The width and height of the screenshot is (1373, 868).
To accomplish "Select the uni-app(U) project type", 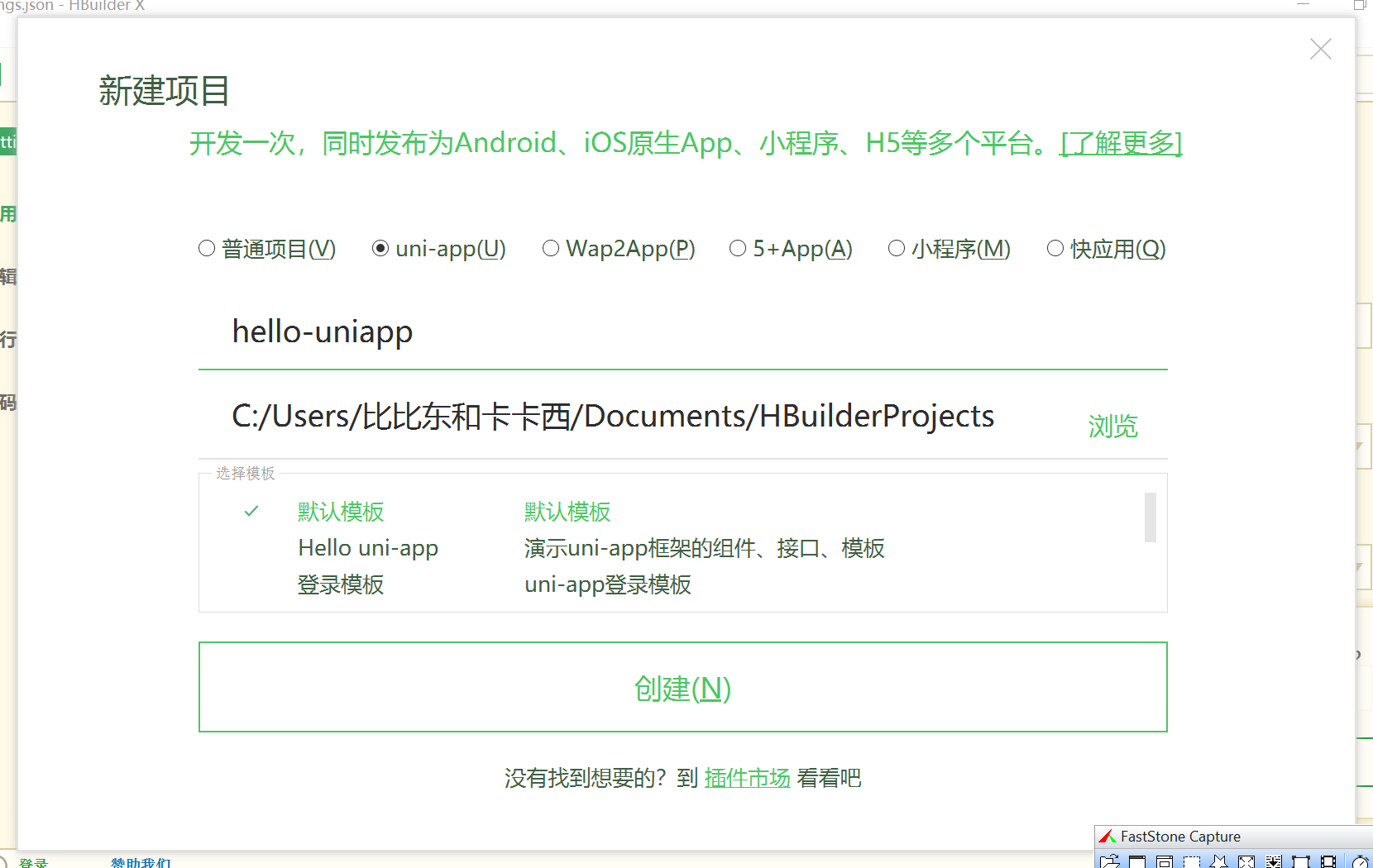I will click(439, 249).
